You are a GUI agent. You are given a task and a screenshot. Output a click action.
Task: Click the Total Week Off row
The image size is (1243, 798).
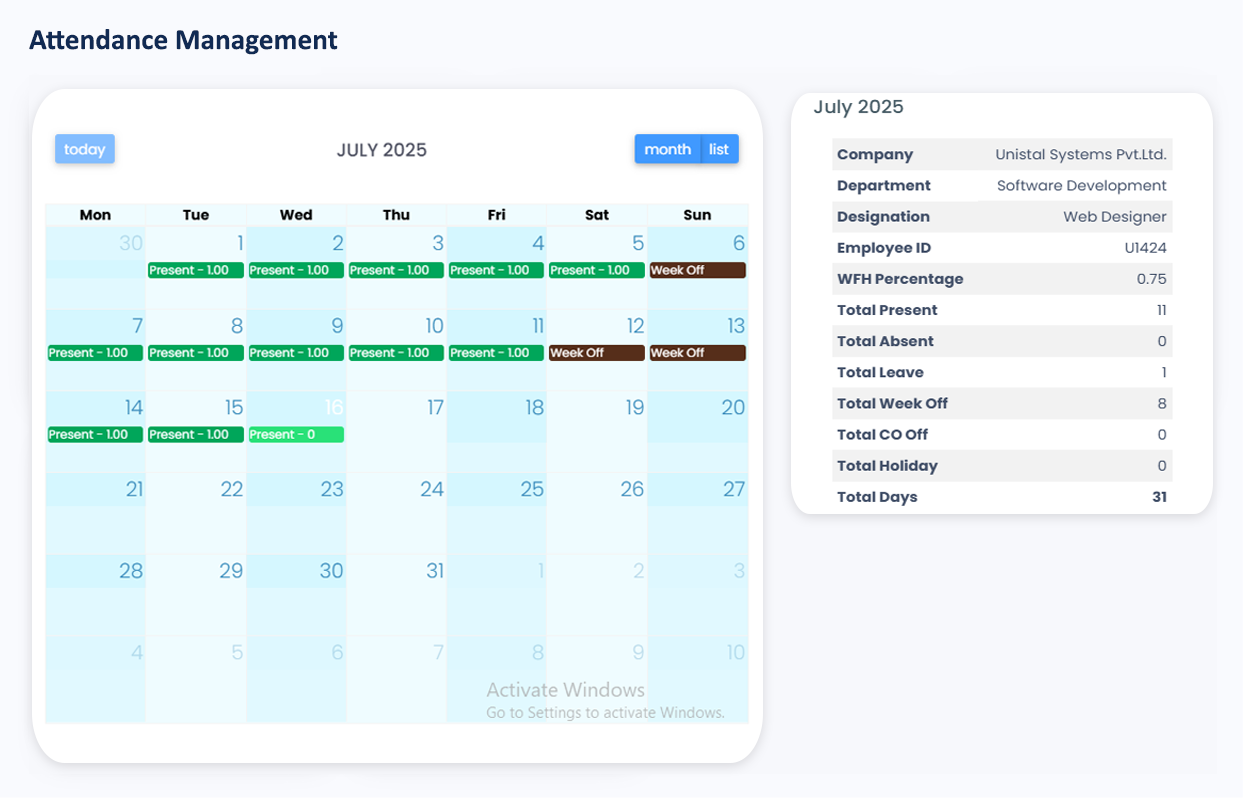[1001, 403]
